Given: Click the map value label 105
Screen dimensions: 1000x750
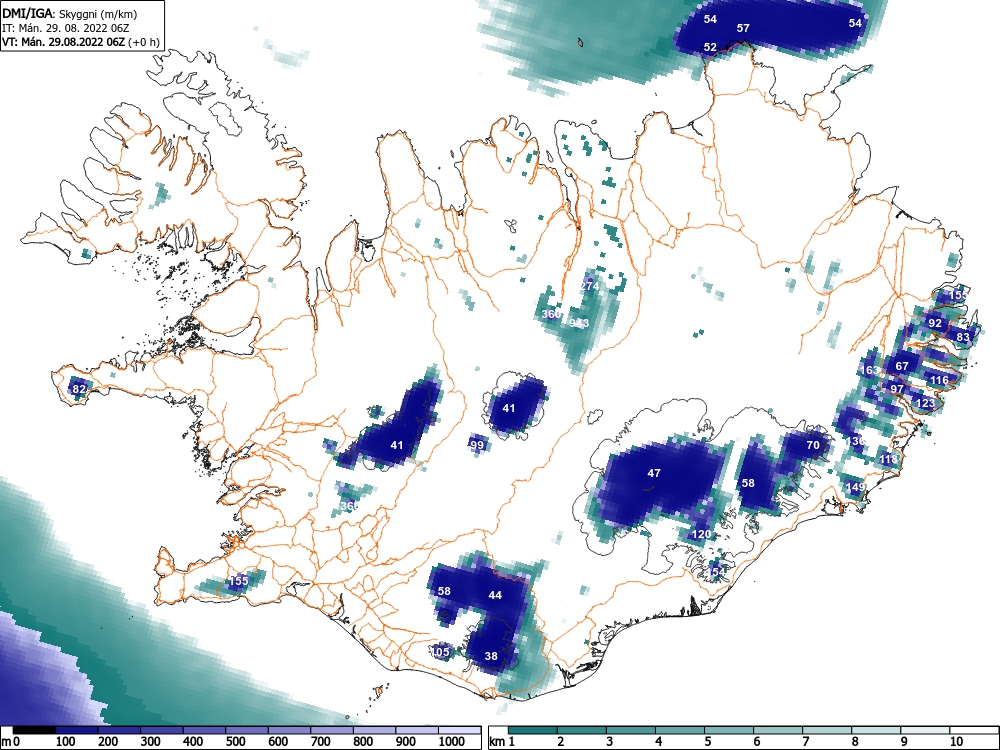Looking at the screenshot, I should [440, 652].
